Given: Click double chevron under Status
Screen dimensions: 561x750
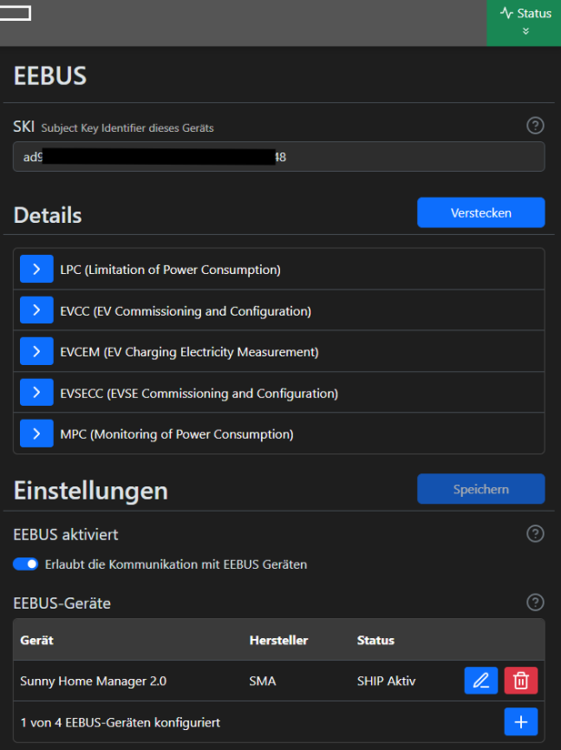Looking at the screenshot, I should click(526, 31).
